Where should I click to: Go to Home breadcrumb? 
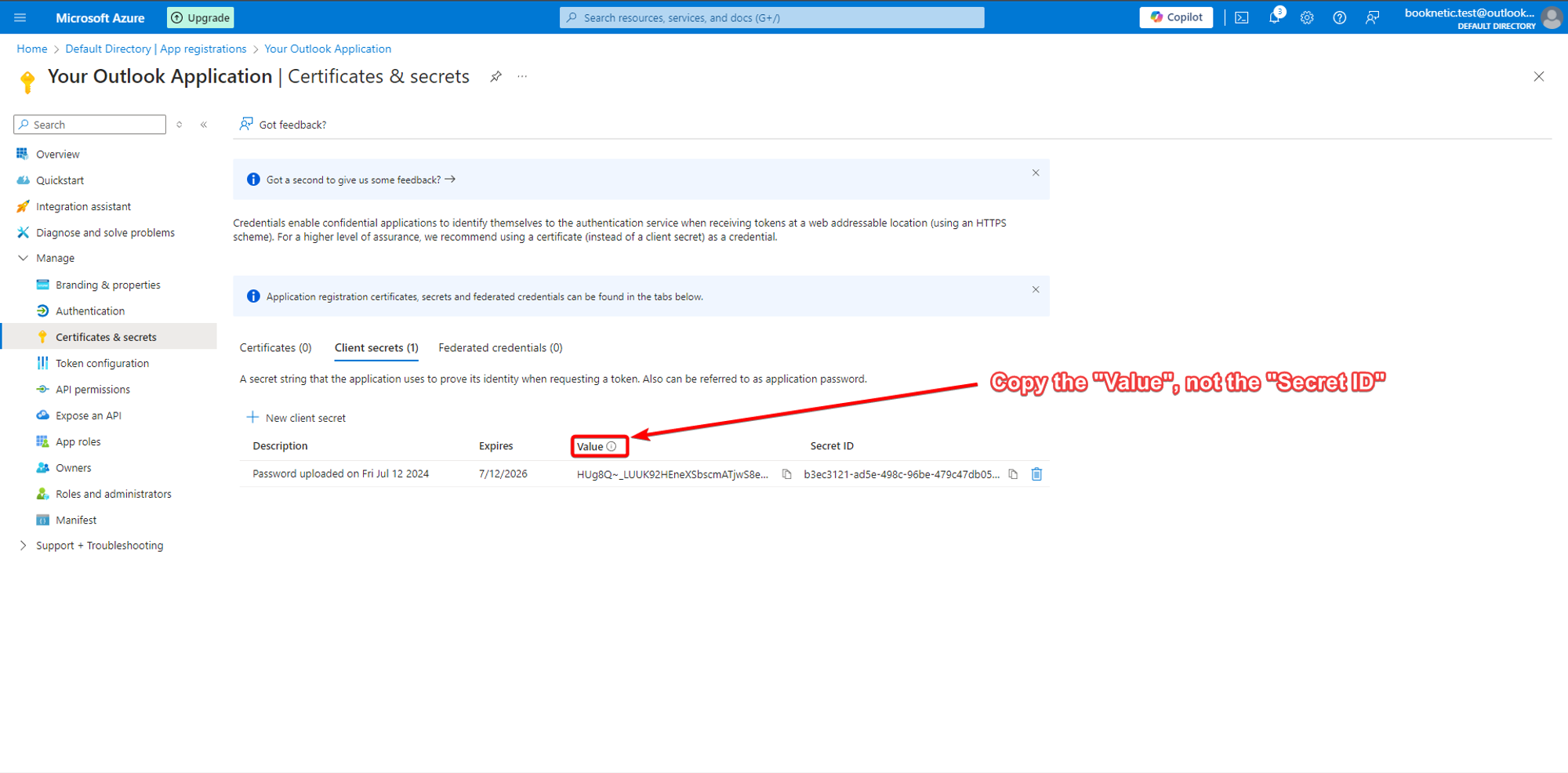click(x=32, y=49)
